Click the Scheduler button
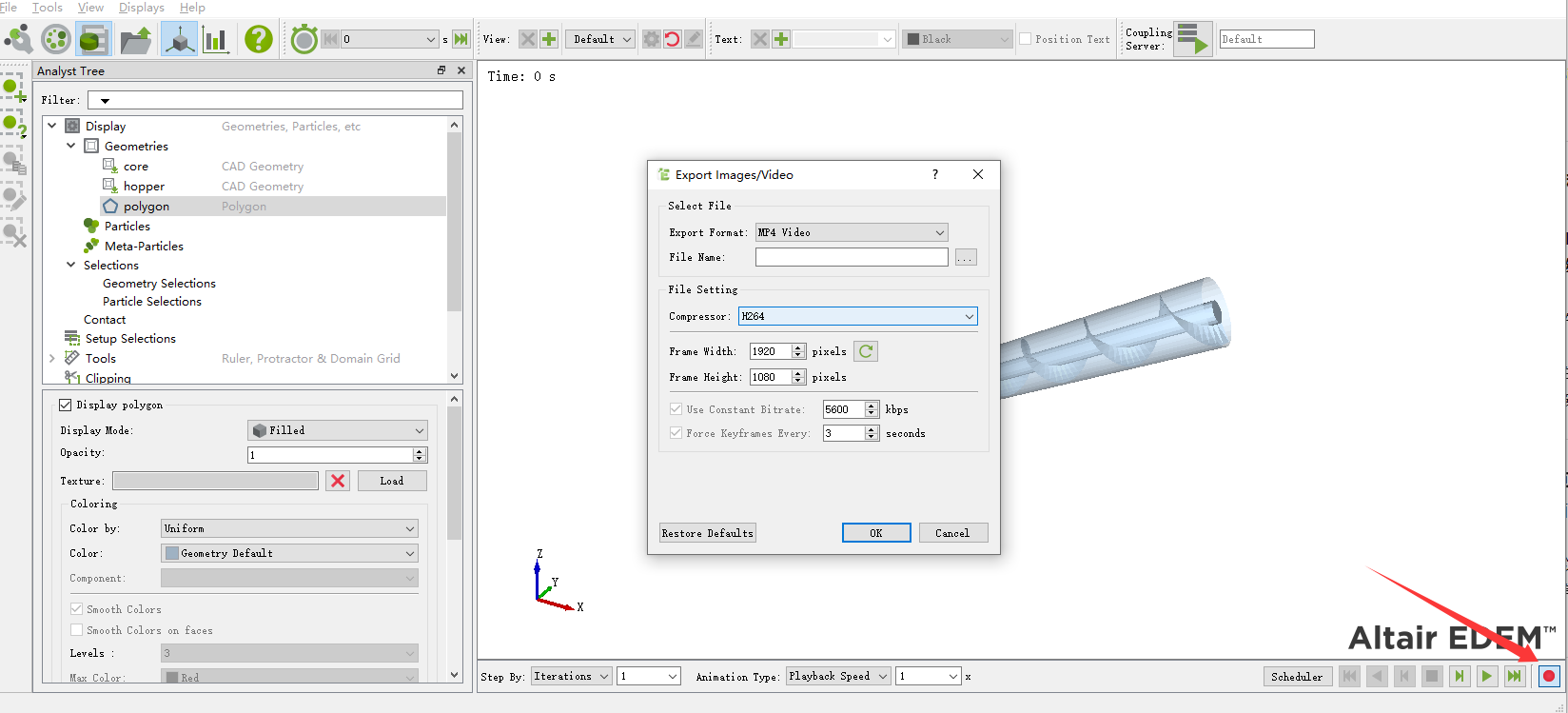Image resolution: width=1568 pixels, height=713 pixels. pos(1297,676)
